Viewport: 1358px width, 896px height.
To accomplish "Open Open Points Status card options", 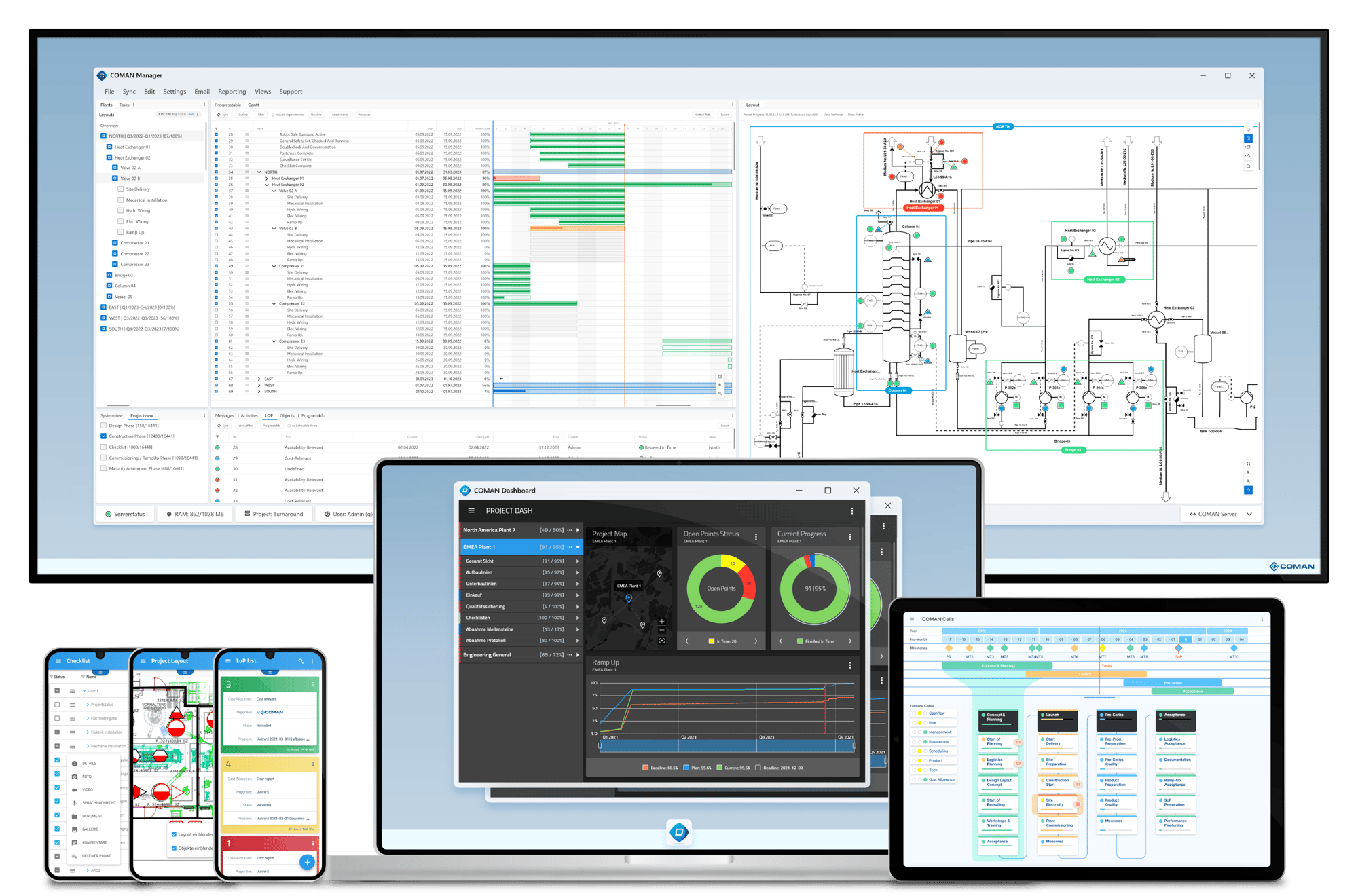I will point(756,536).
